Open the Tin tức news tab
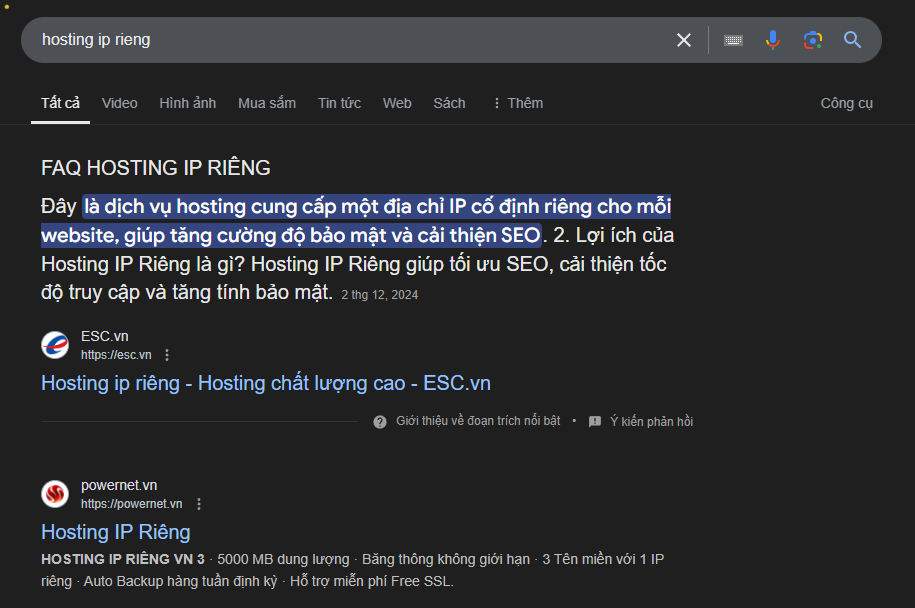 (x=339, y=103)
